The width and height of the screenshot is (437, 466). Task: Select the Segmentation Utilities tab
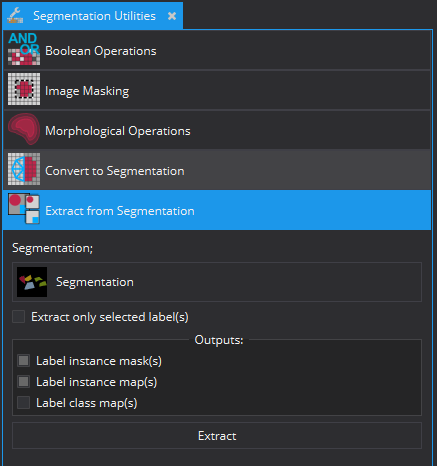click(x=93, y=16)
